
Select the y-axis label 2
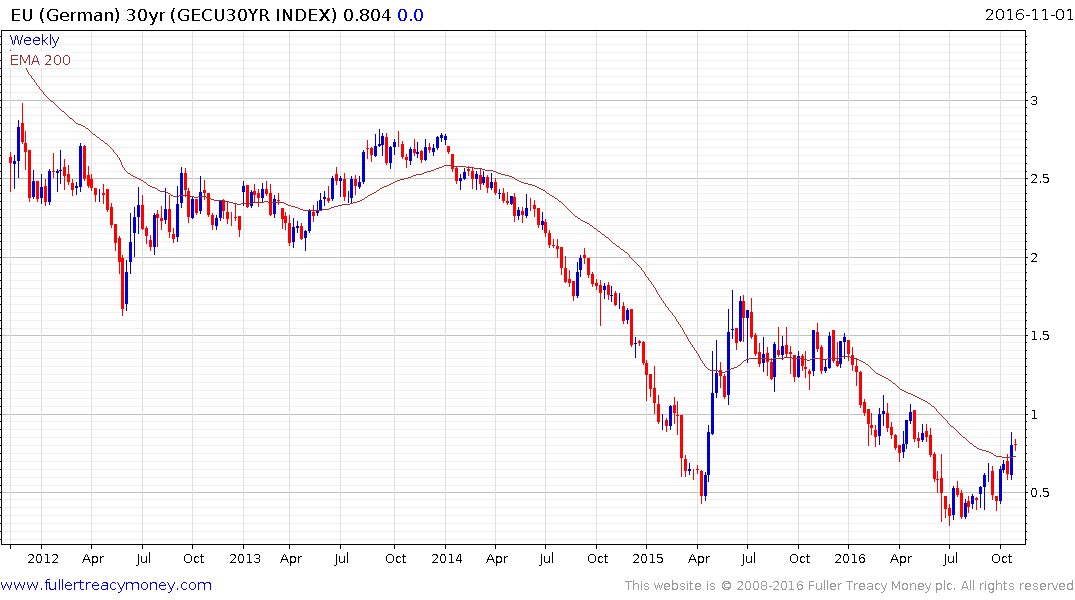pyautogui.click(x=1035, y=258)
